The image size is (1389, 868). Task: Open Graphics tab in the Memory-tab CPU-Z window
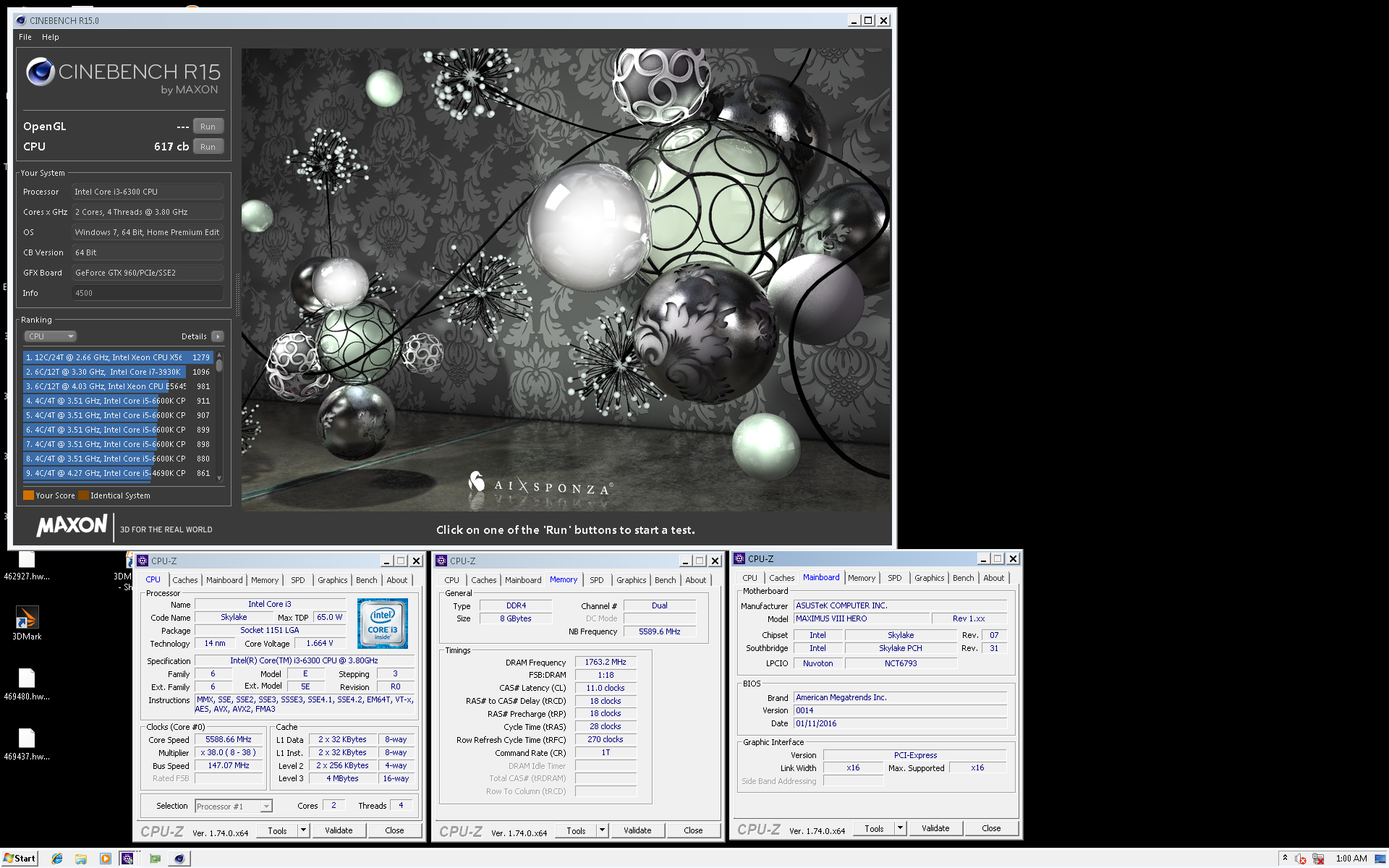point(632,580)
